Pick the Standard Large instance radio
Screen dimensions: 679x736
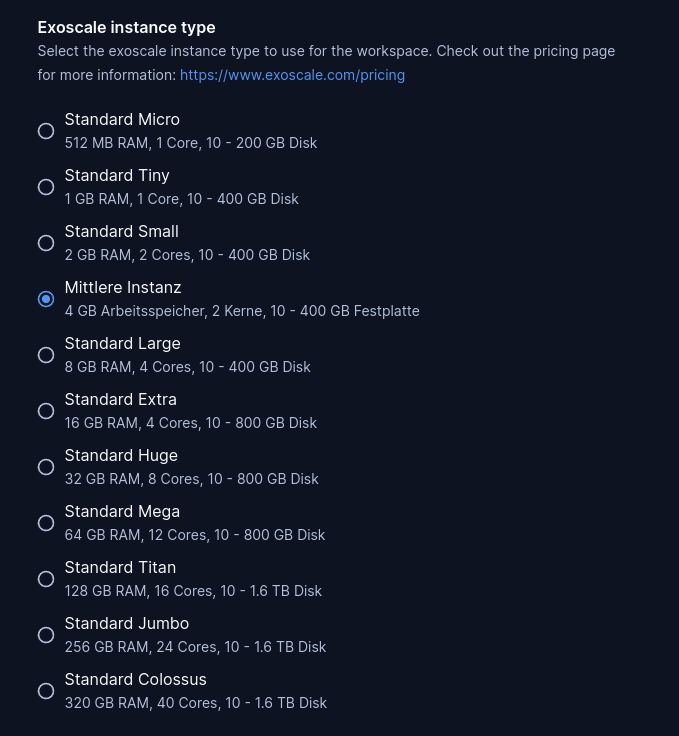click(46, 355)
